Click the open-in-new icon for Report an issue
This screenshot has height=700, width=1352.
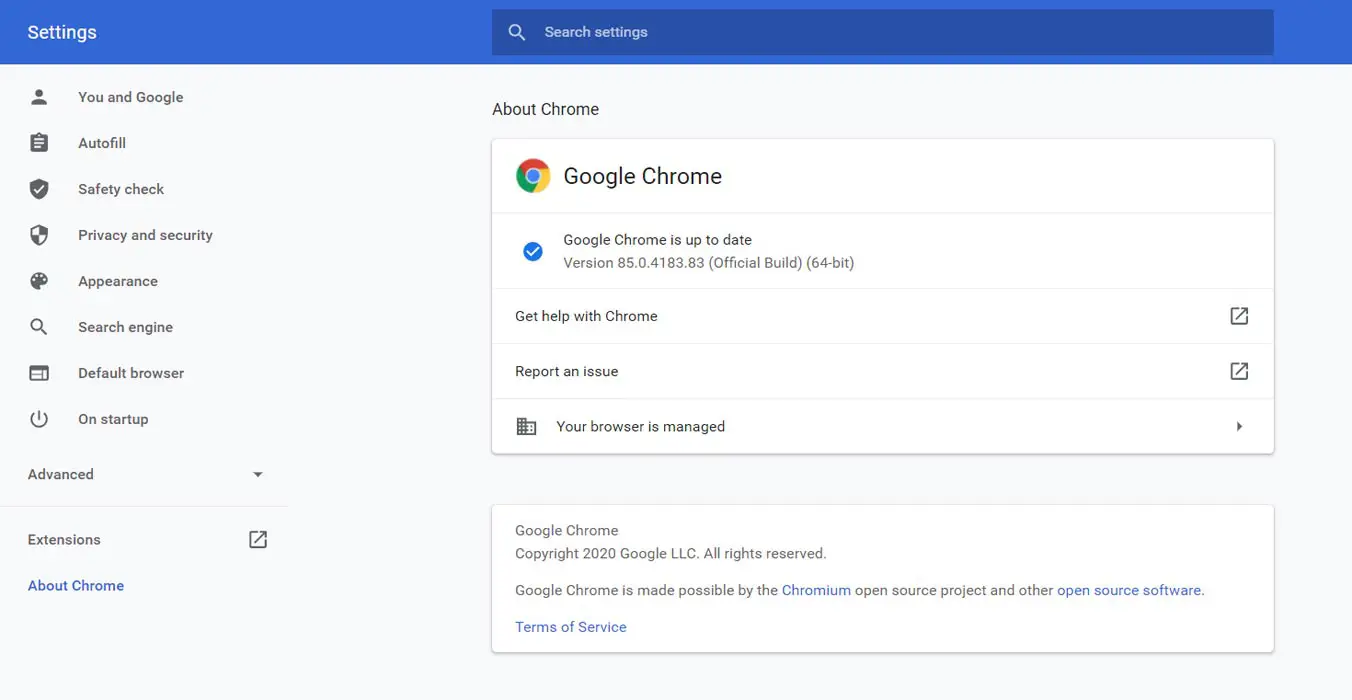pyautogui.click(x=1239, y=371)
